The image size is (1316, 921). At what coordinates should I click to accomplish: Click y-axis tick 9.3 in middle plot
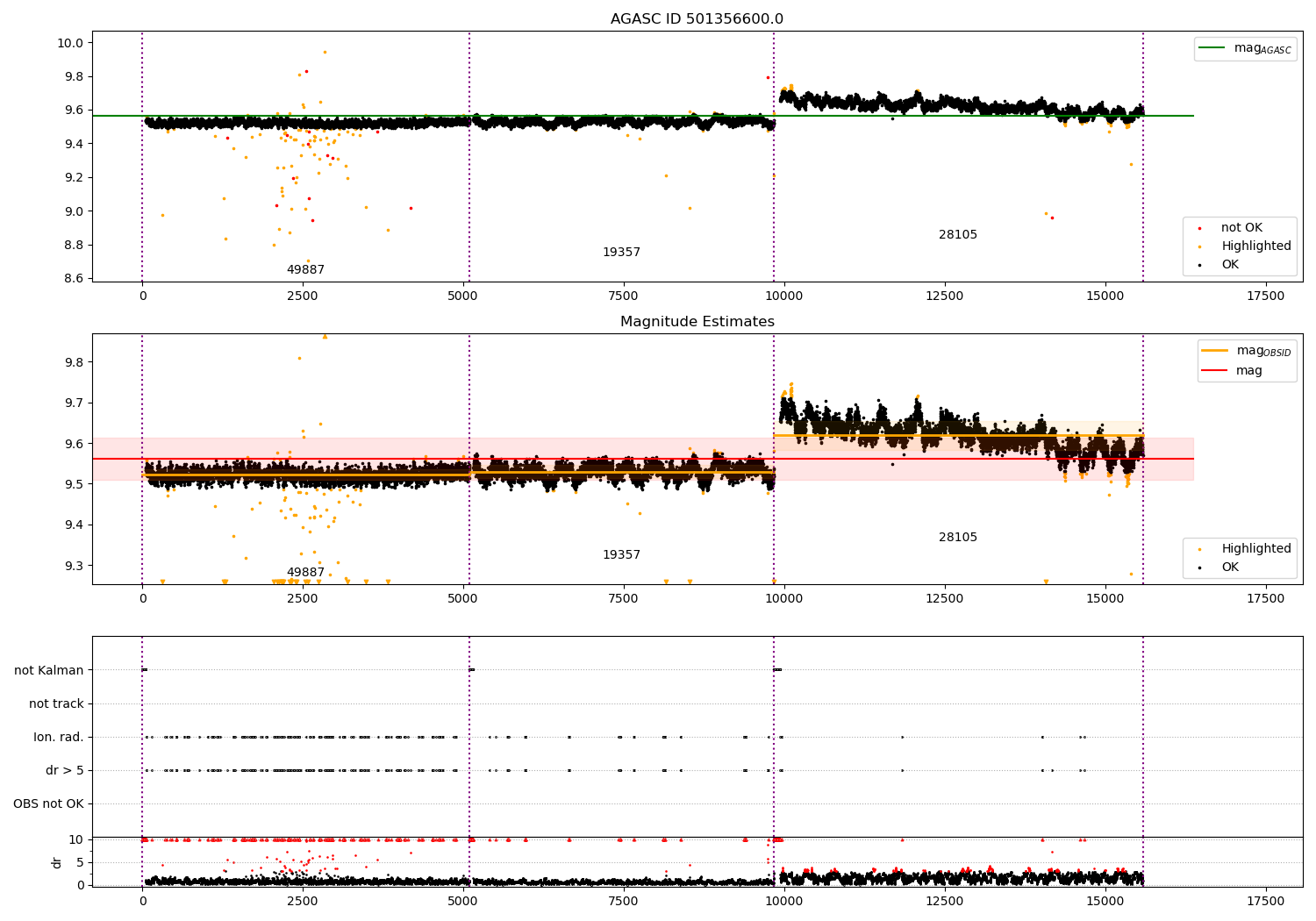coord(74,566)
